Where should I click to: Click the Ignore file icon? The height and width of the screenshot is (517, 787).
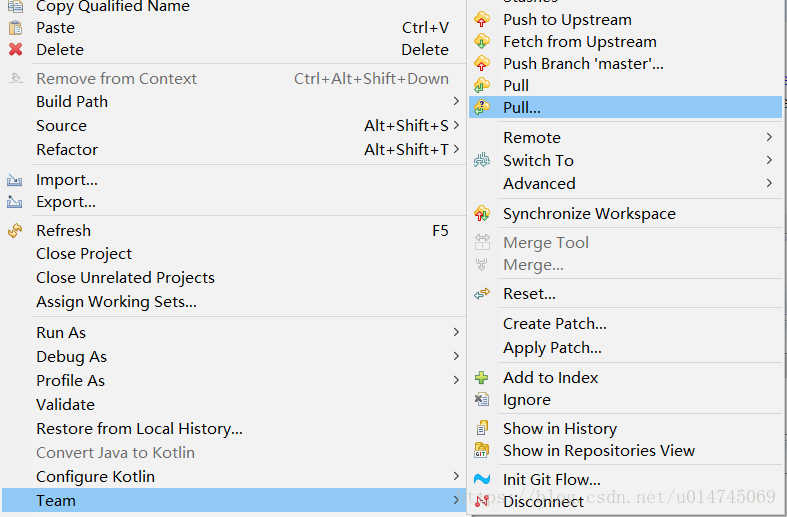pos(482,400)
